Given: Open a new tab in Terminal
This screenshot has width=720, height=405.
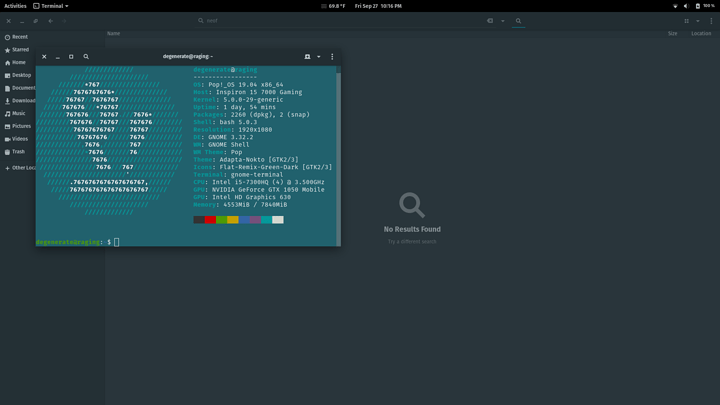Looking at the screenshot, I should [307, 56].
